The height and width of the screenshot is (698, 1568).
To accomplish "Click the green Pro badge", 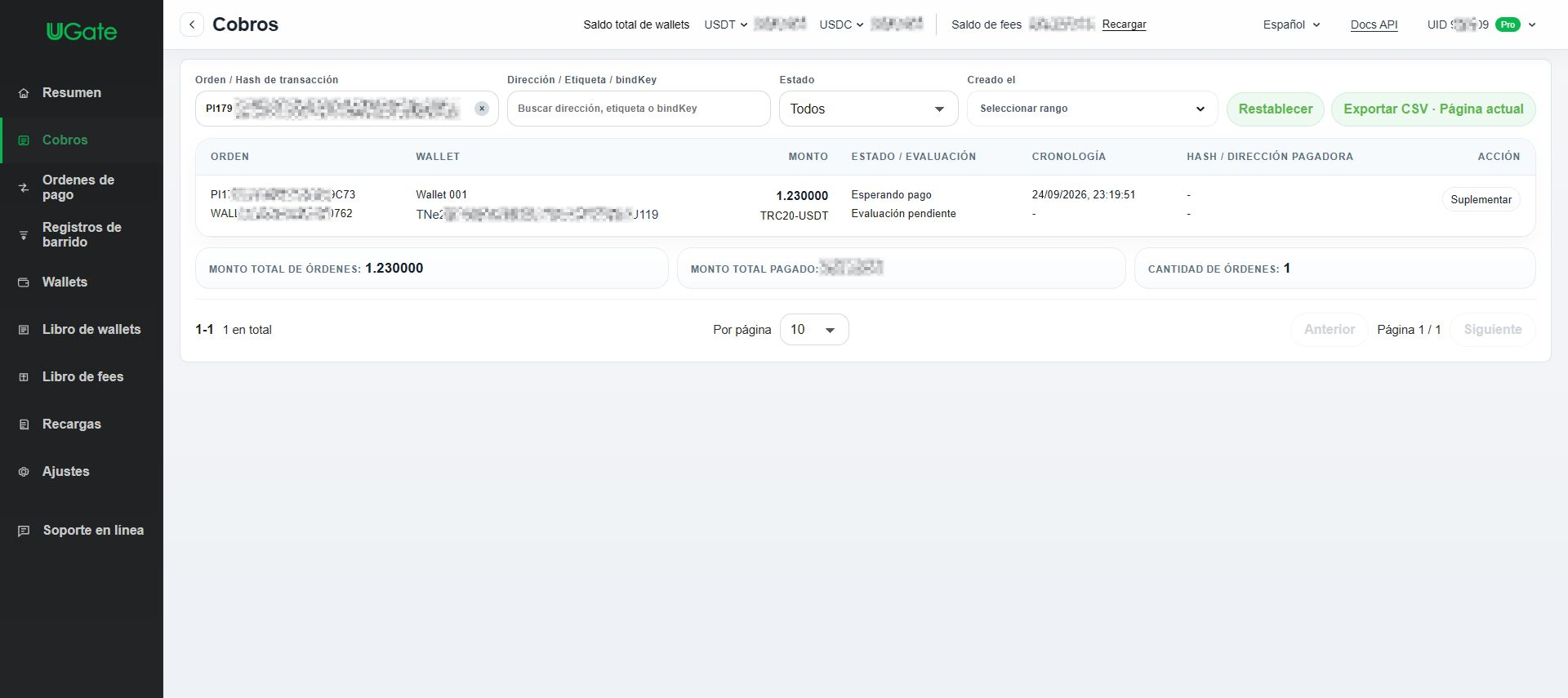I will (x=1508, y=24).
